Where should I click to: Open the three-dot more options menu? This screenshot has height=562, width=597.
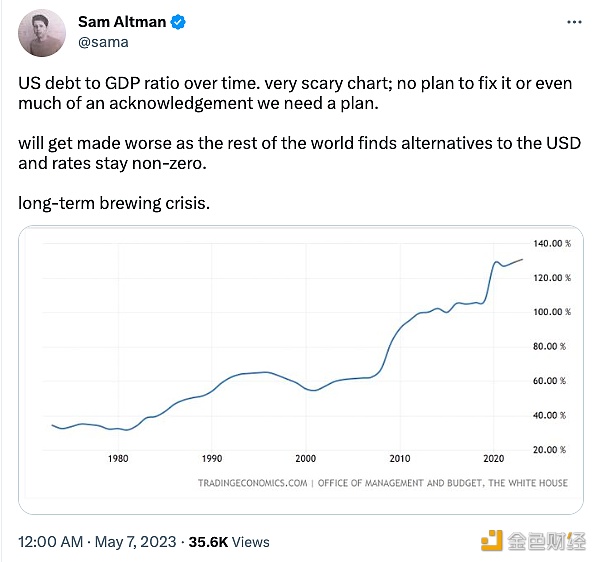pos(574,22)
